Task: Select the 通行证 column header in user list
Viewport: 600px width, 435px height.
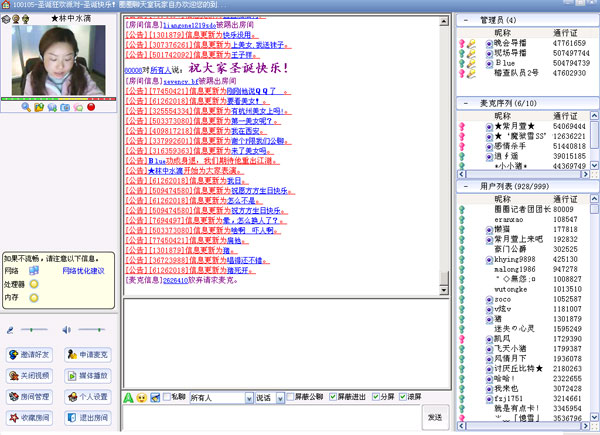Action: click(539, 199)
